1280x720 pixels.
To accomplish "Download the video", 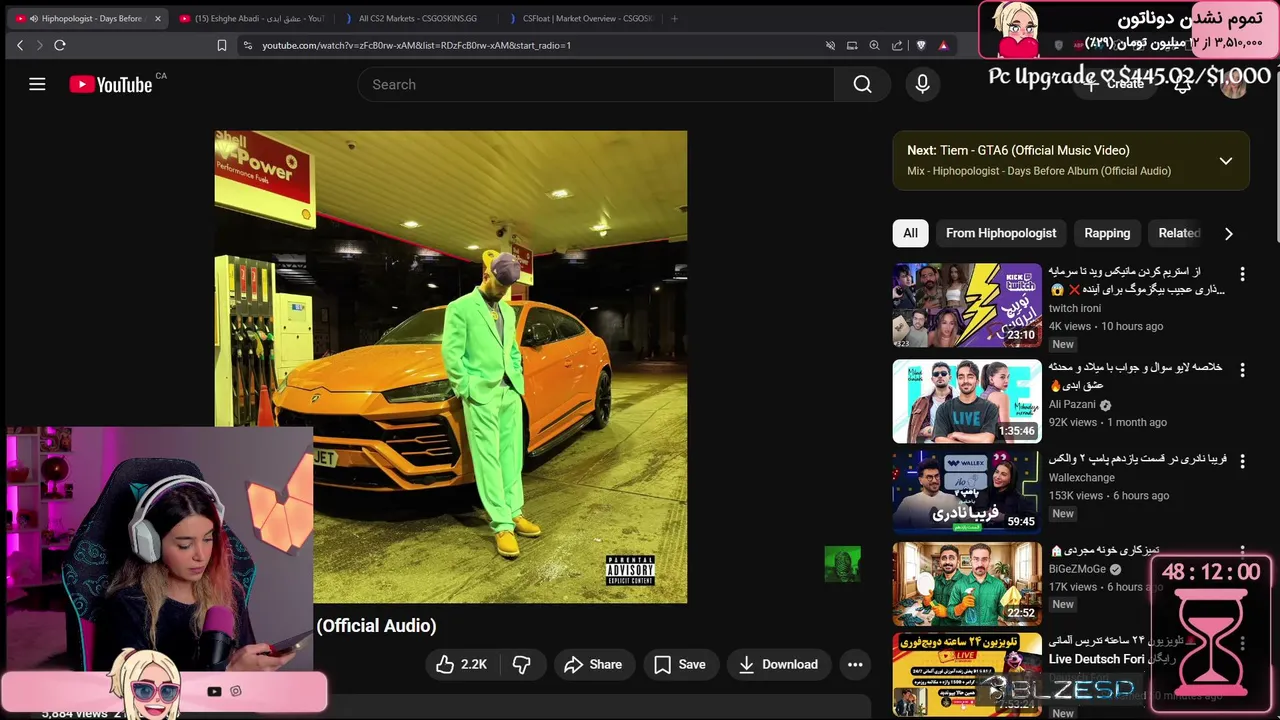I will tap(778, 664).
